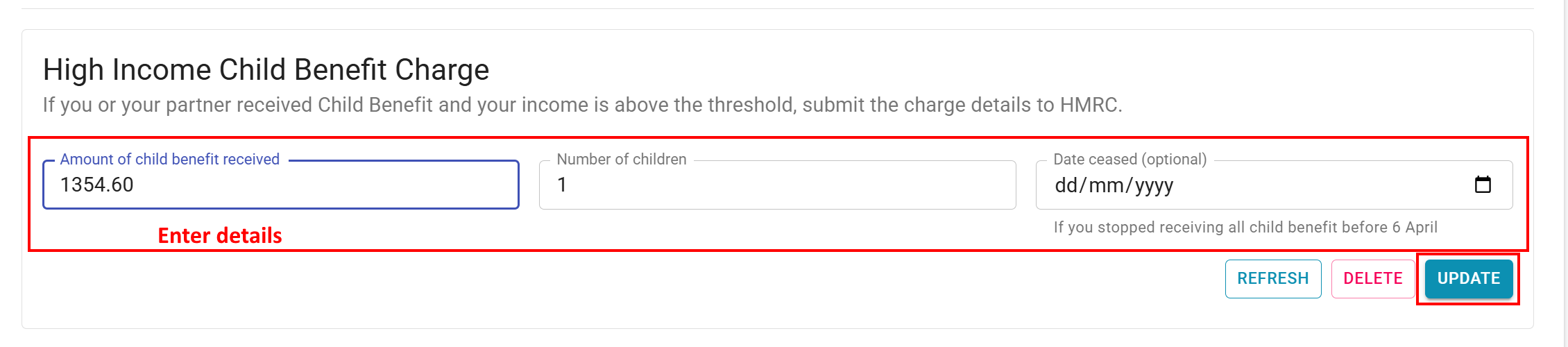Image resolution: width=1568 pixels, height=347 pixels.
Task: Click the red Enter details annotation
Action: pyautogui.click(x=220, y=235)
